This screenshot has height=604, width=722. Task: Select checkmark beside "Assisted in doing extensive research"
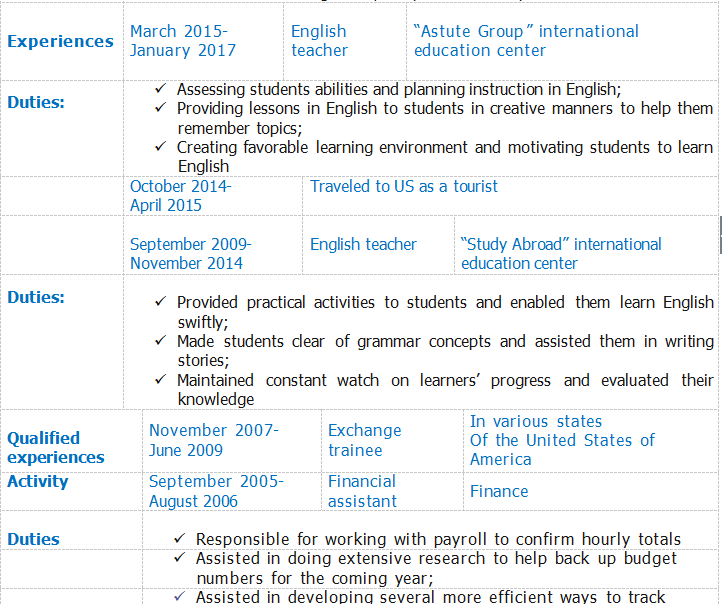coord(180,558)
